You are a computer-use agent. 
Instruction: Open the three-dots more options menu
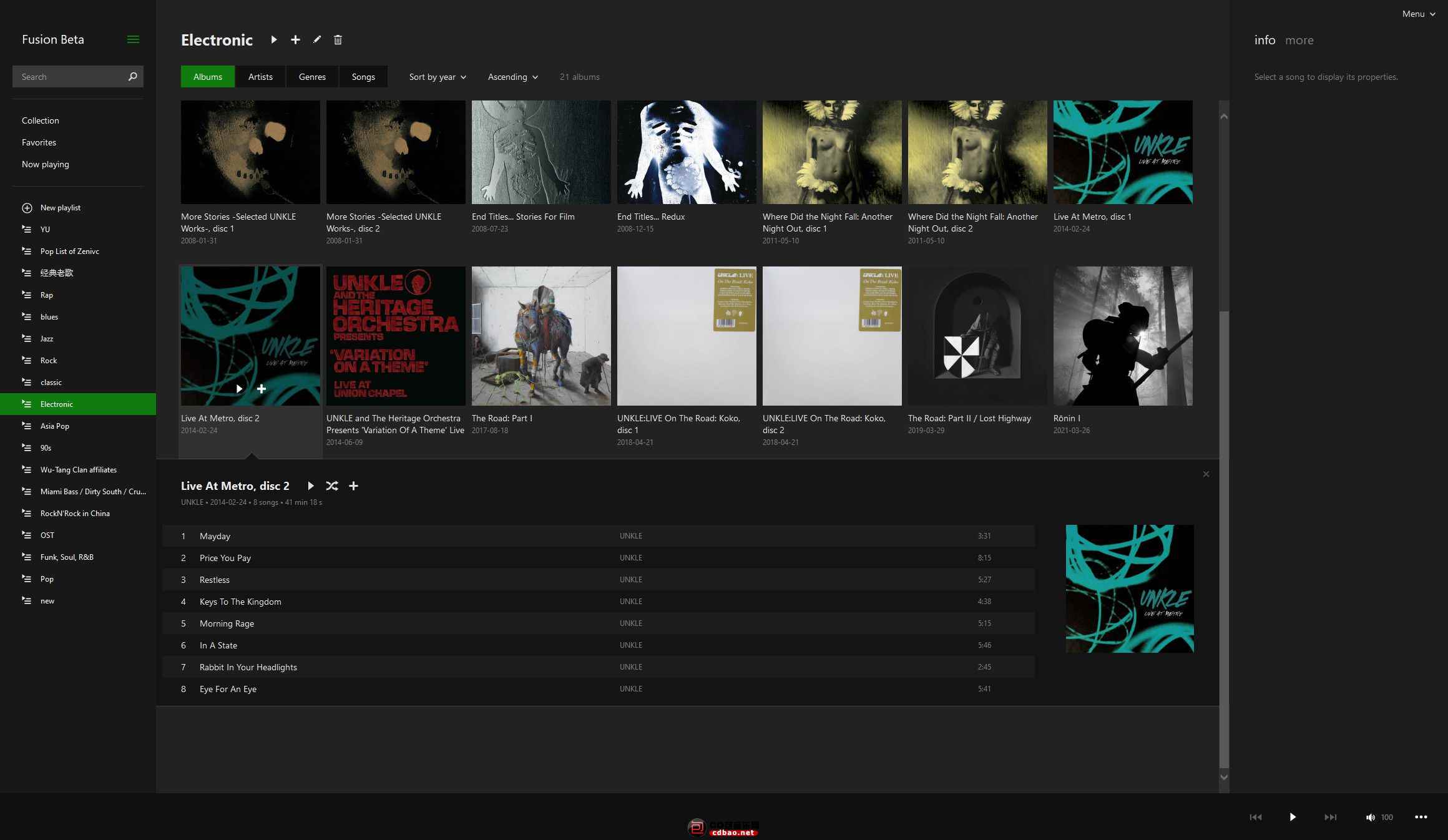coord(1421,817)
